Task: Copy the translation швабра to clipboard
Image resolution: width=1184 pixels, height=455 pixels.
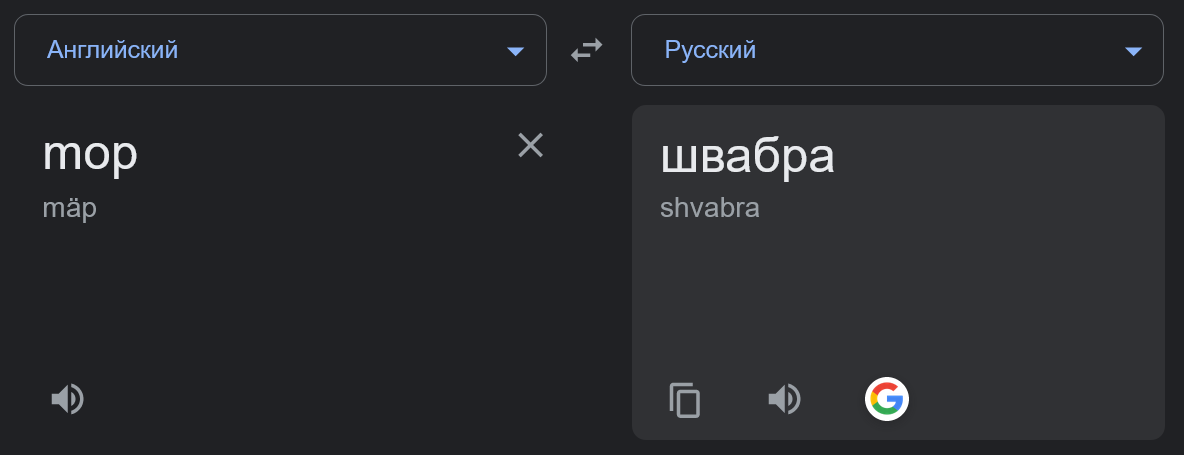Action: pos(685,400)
